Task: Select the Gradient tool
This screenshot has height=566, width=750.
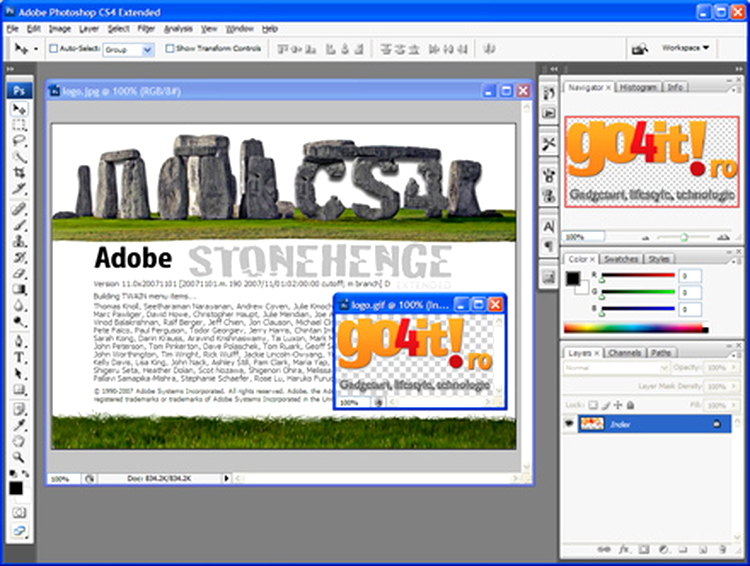Action: coord(19,289)
